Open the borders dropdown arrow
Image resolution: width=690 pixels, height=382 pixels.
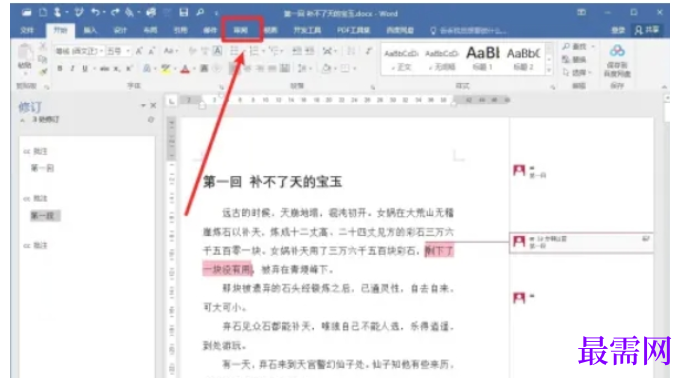[x=354, y=68]
